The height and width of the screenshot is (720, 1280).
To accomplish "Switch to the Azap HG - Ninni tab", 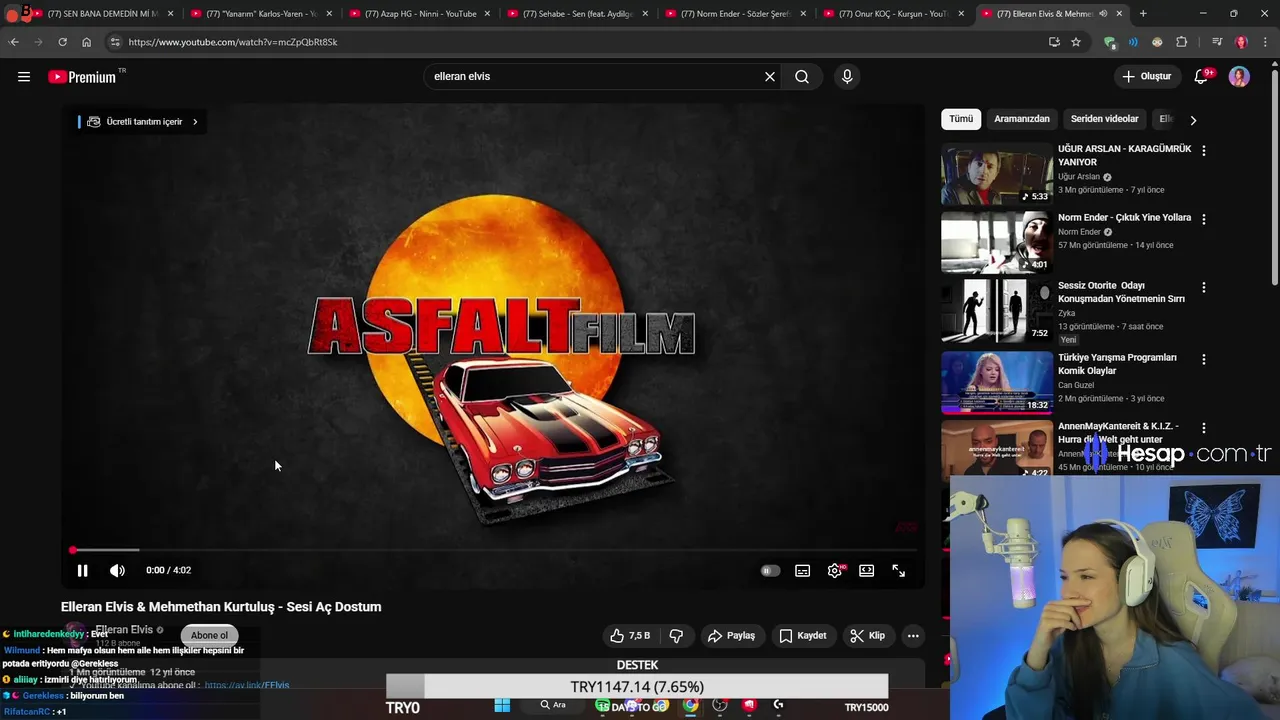I will coord(420,14).
